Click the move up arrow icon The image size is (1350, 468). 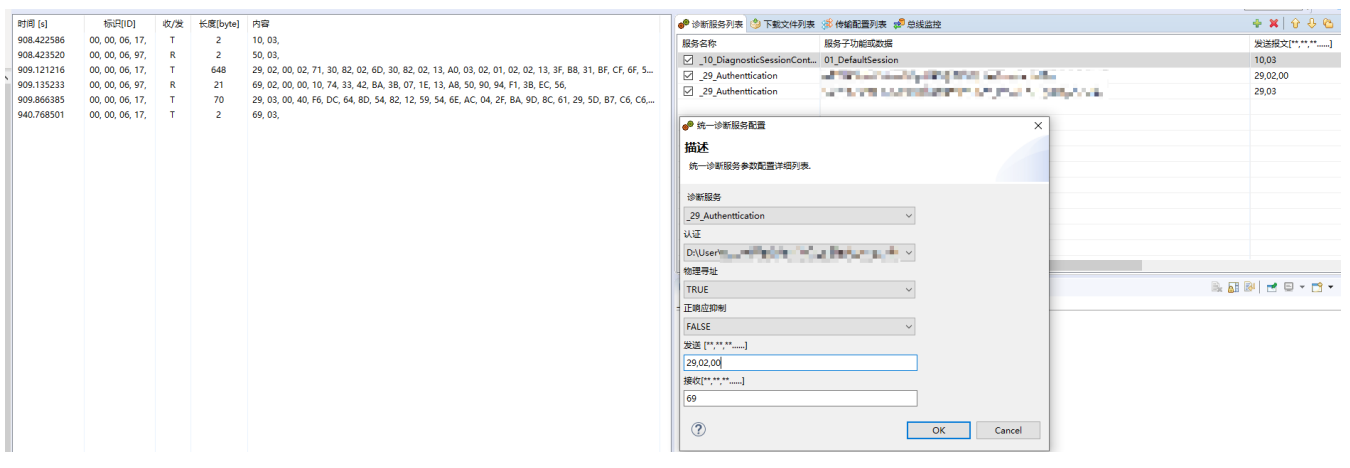1295,23
